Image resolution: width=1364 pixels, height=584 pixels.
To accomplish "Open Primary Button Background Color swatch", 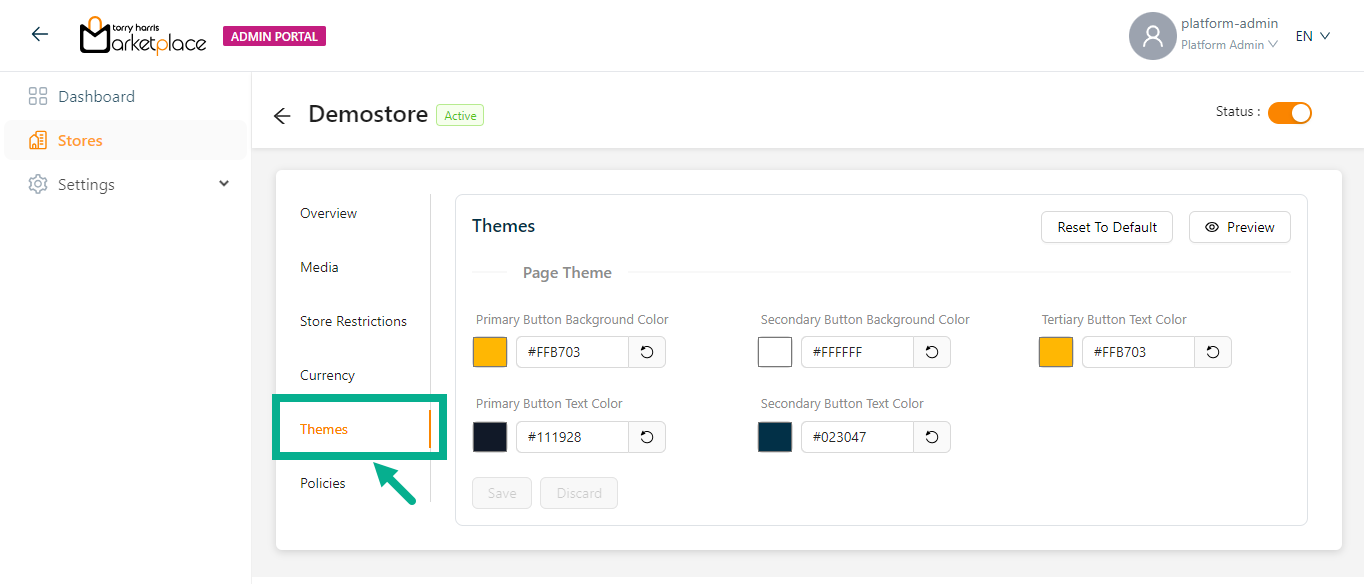I will pos(490,352).
